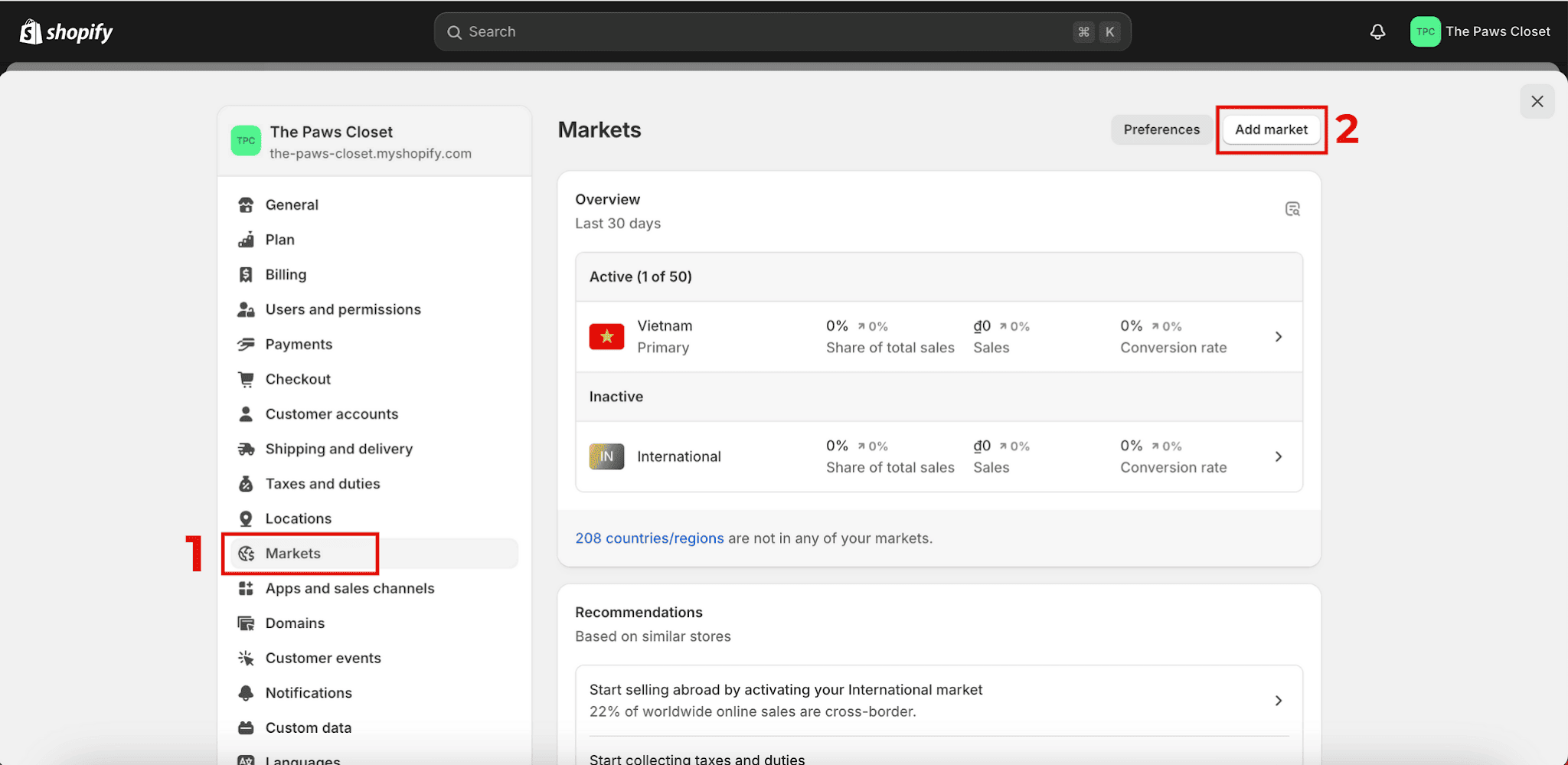Follow the 208 countries/regions link
The image size is (1568, 765).
[x=649, y=538]
